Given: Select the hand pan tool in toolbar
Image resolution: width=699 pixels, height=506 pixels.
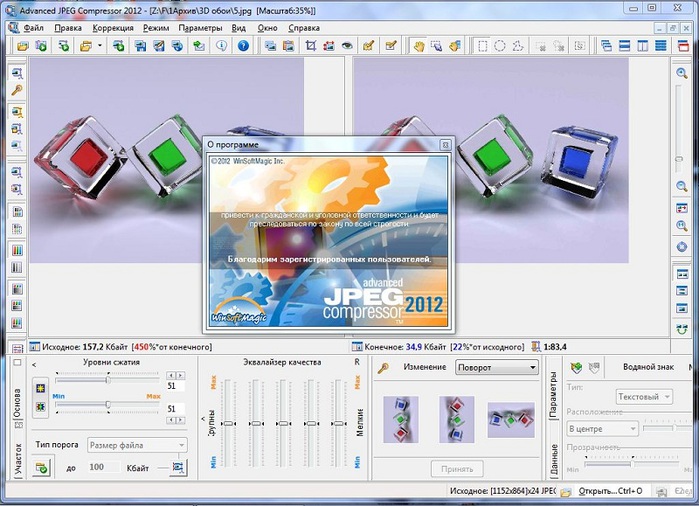Looking at the screenshot, I should coord(418,46).
